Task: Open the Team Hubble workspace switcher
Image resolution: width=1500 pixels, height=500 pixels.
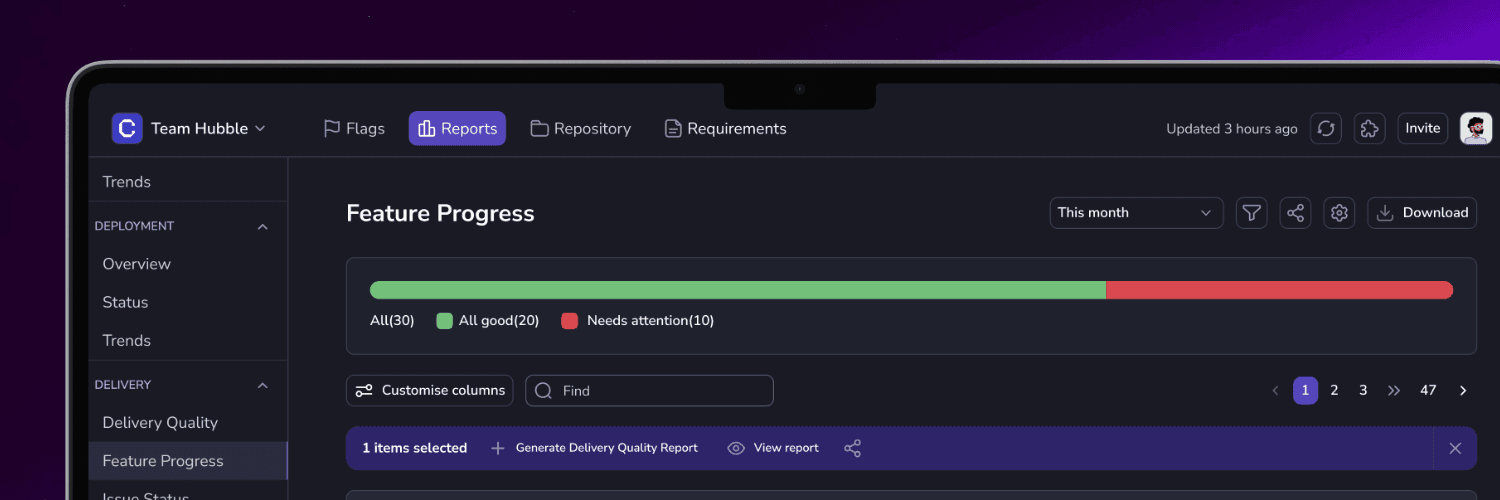Action: coord(208,128)
